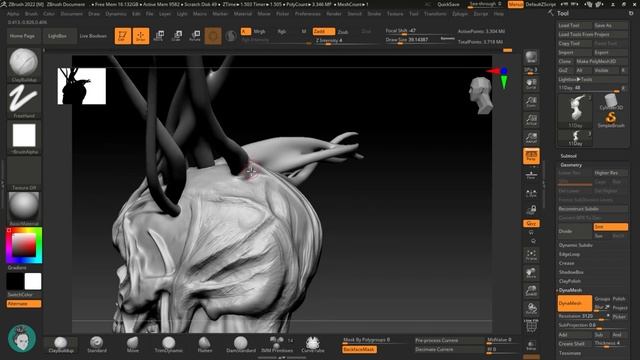Click the Rotate view icon in right shelf

pos(531,309)
